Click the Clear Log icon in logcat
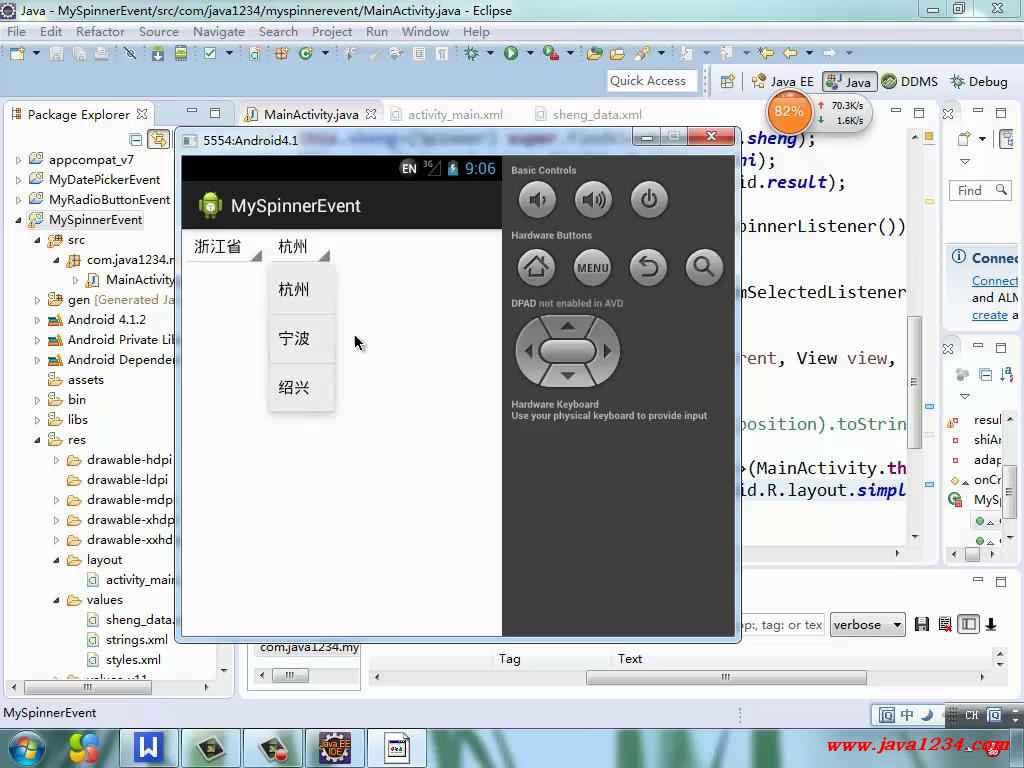 [944, 624]
